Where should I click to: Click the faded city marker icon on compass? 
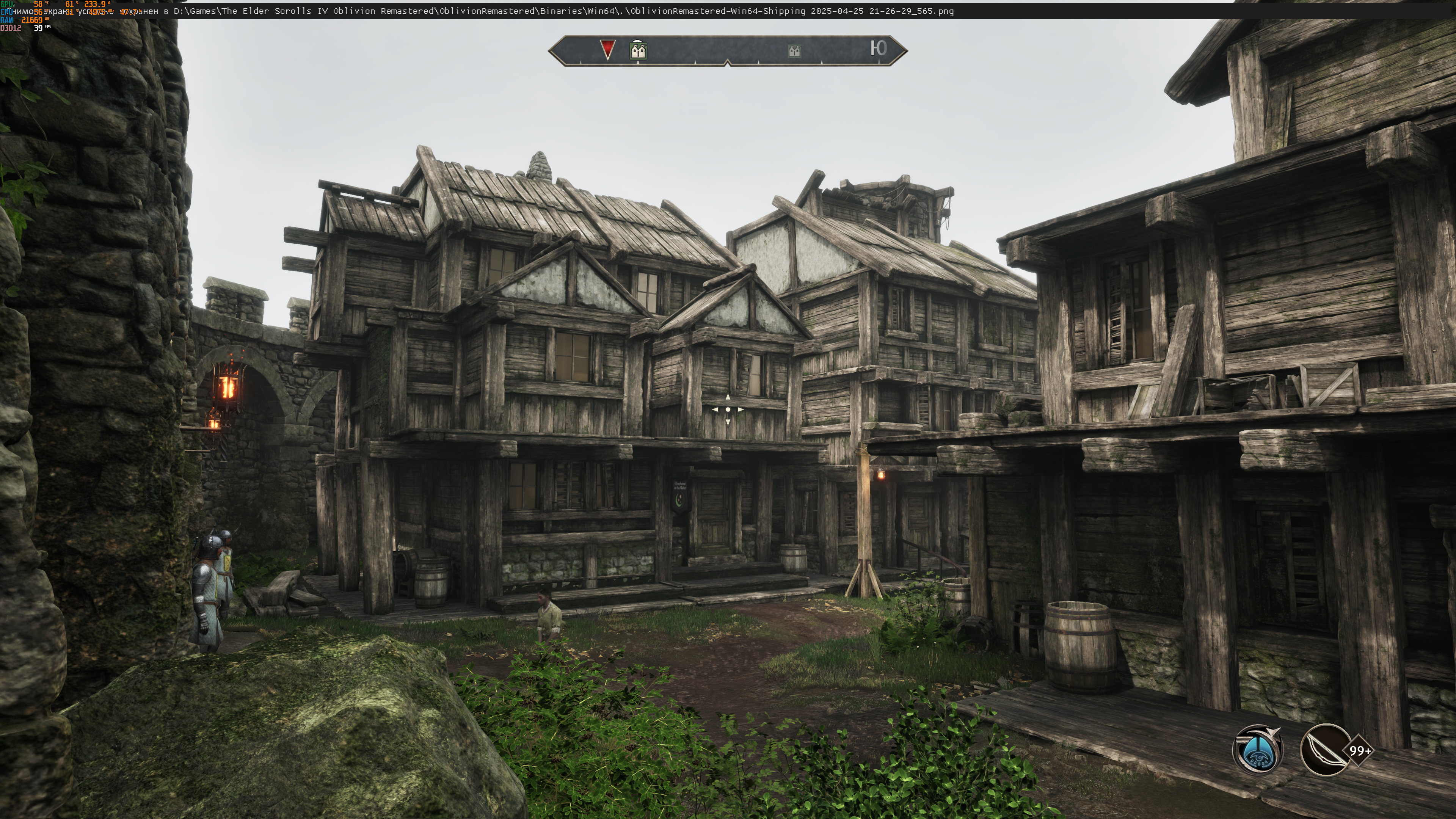pos(794,51)
